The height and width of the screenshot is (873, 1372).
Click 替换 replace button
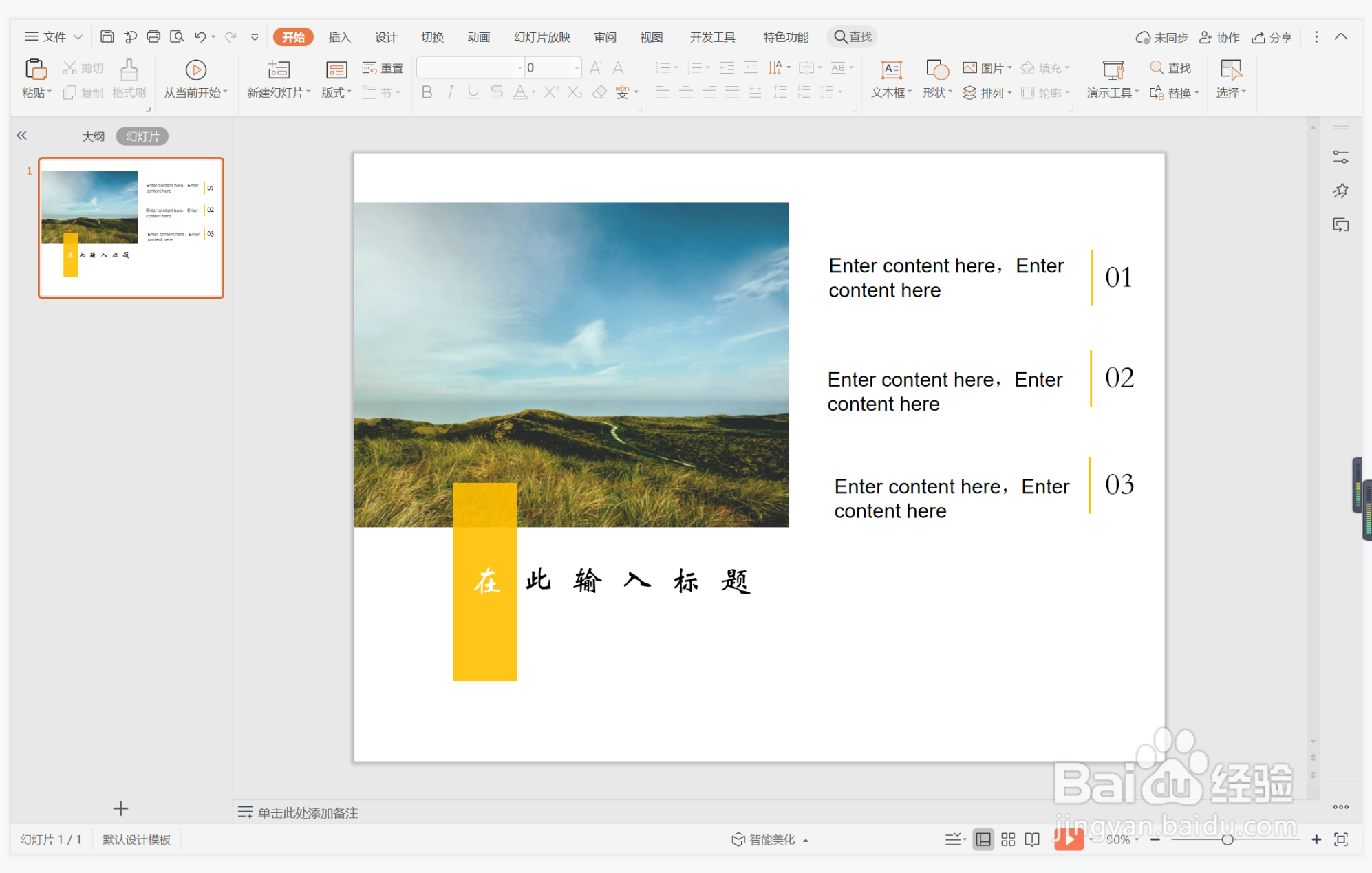[1174, 92]
